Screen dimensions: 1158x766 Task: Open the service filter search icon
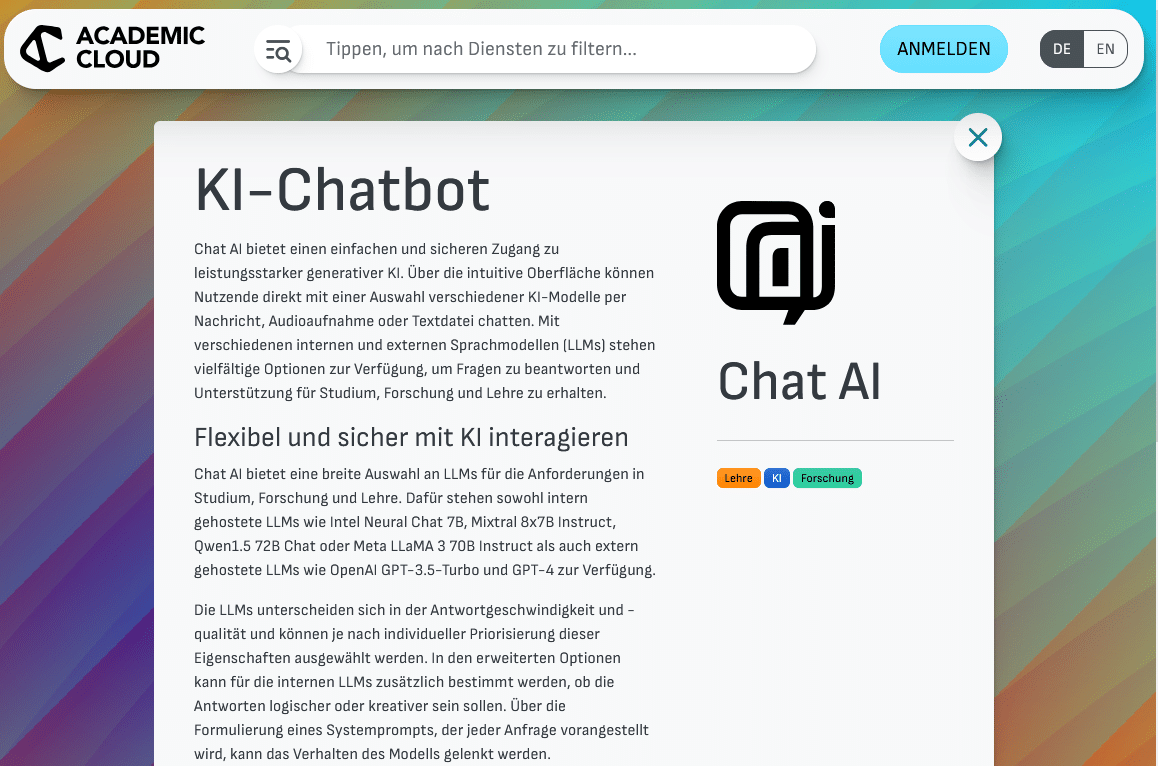[x=278, y=49]
